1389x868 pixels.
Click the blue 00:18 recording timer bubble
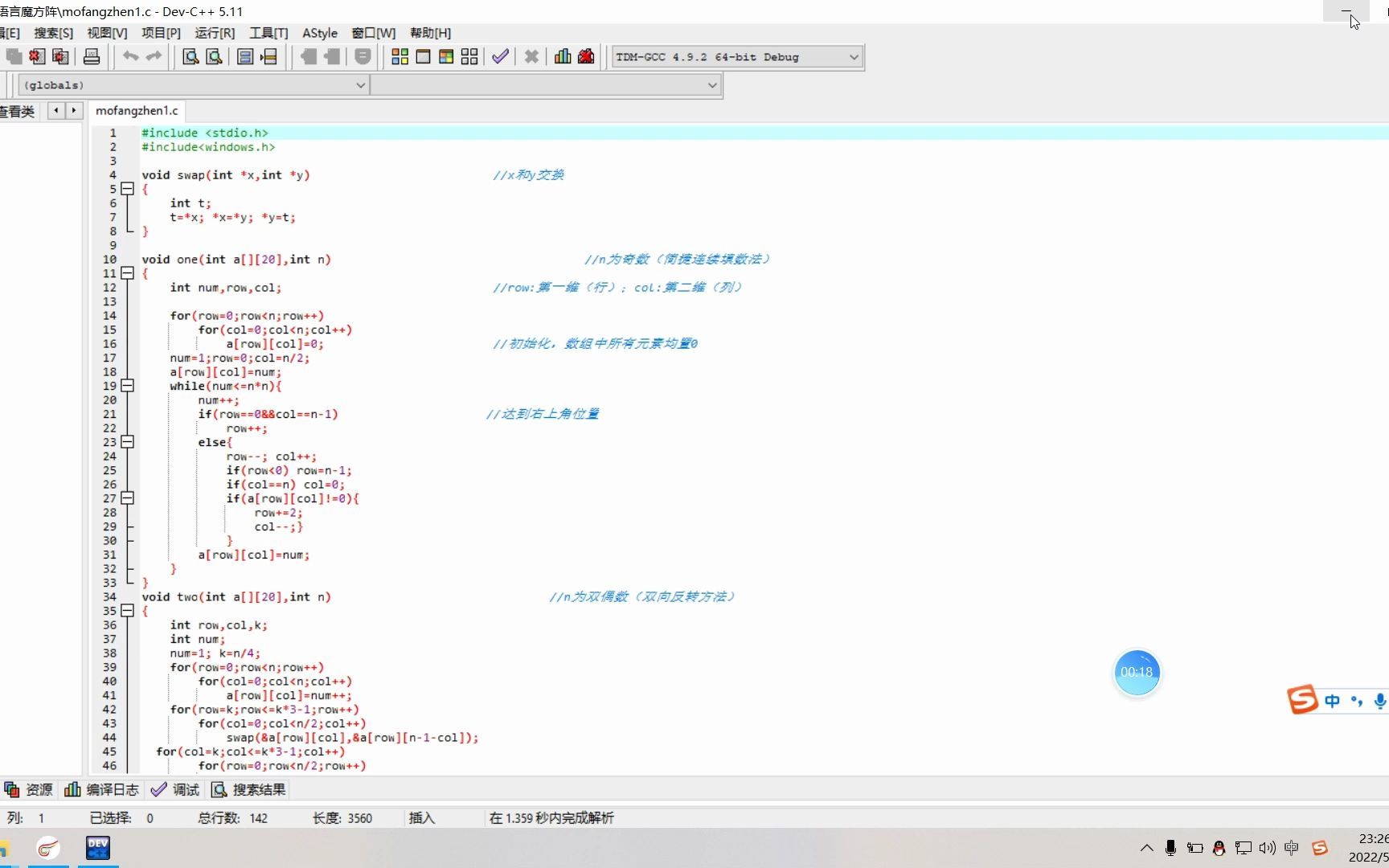point(1137,673)
